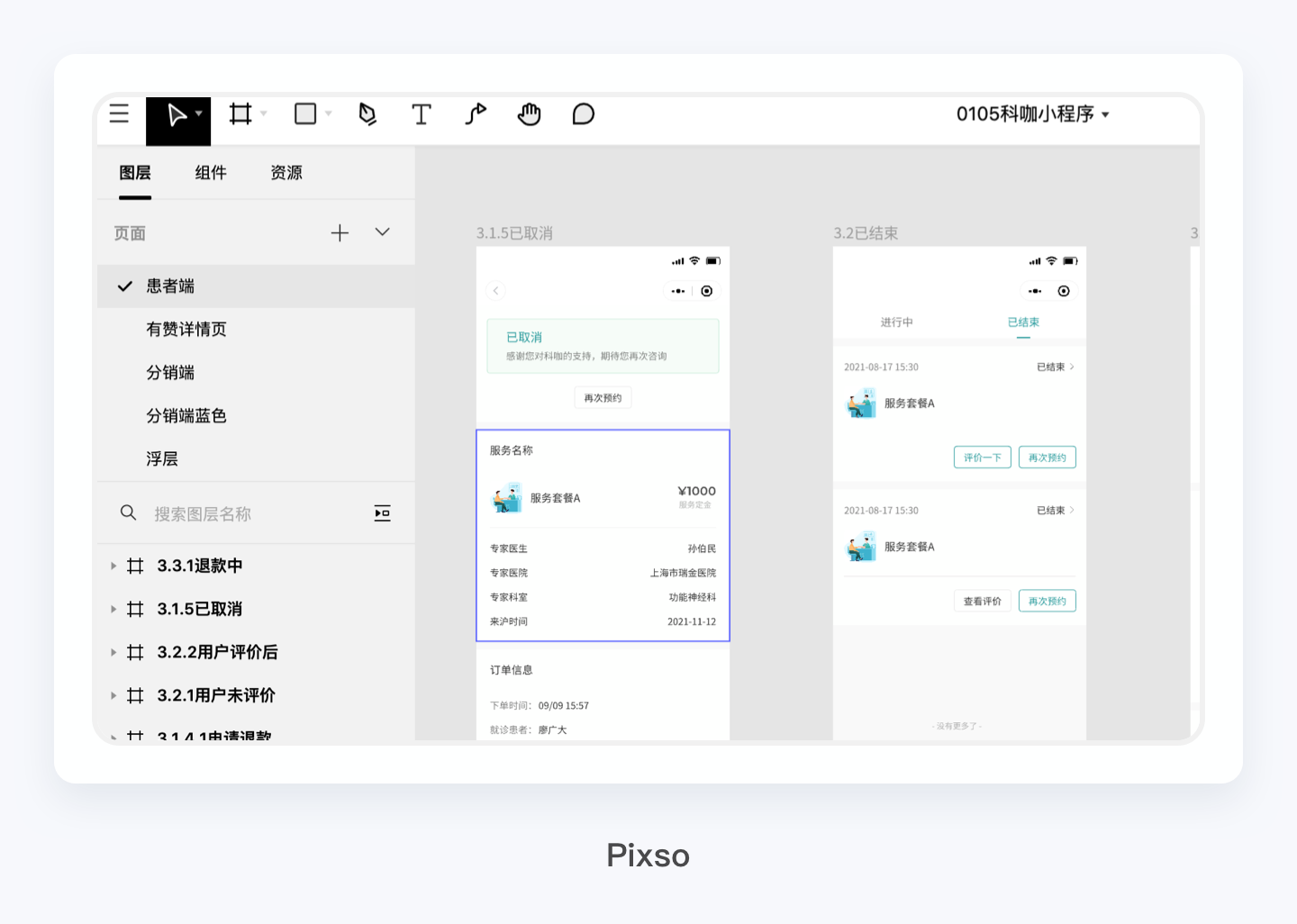Switch to the 组件 tab
Screen dimensions: 1297x924
click(x=211, y=173)
